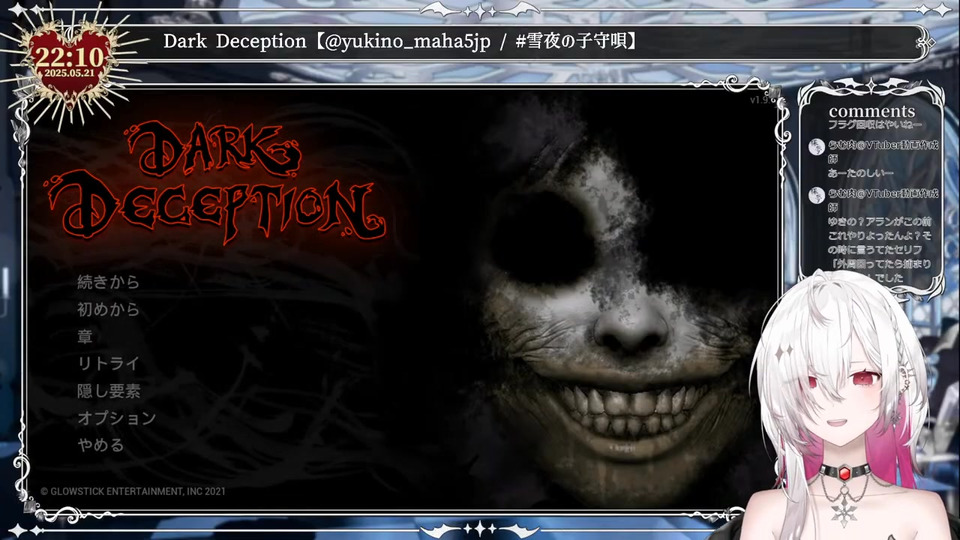Viewport: 960px width, 540px height.
Task: Choose the リトライ retry option
Action: (108, 364)
